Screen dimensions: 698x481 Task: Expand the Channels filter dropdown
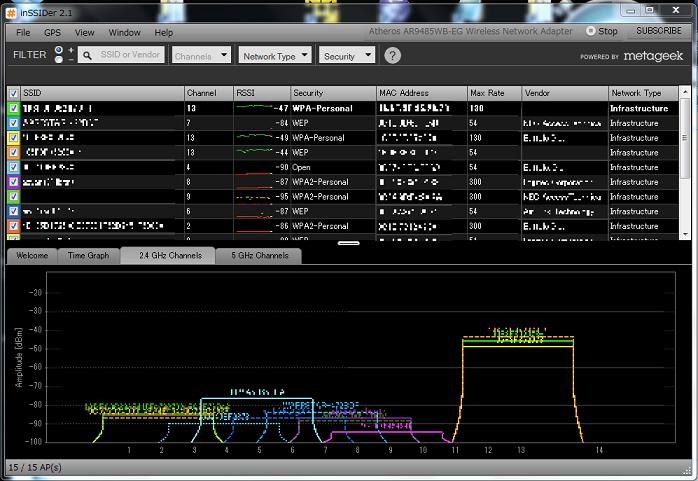[201, 55]
